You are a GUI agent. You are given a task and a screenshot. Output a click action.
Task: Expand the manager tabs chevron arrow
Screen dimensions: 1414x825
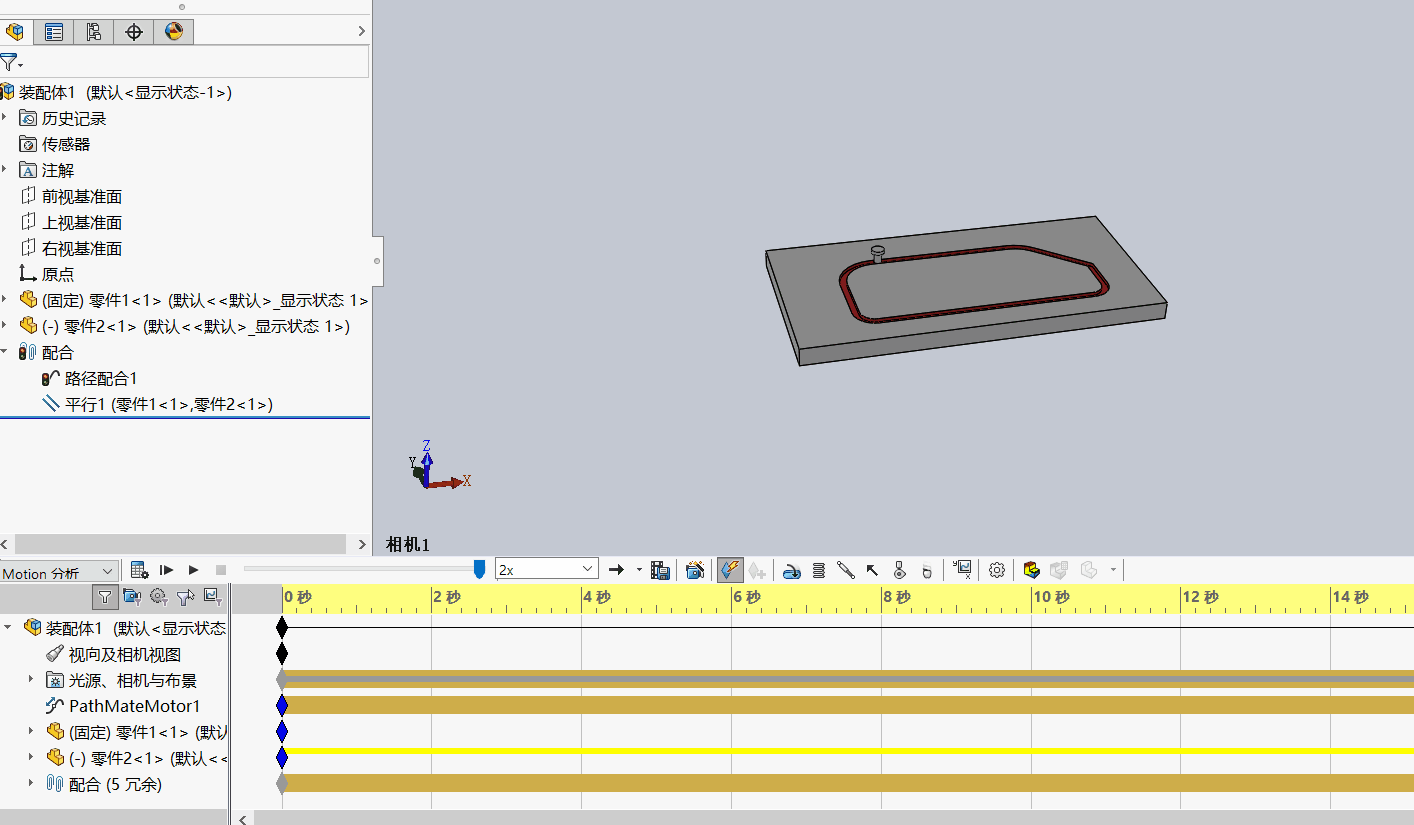[361, 32]
